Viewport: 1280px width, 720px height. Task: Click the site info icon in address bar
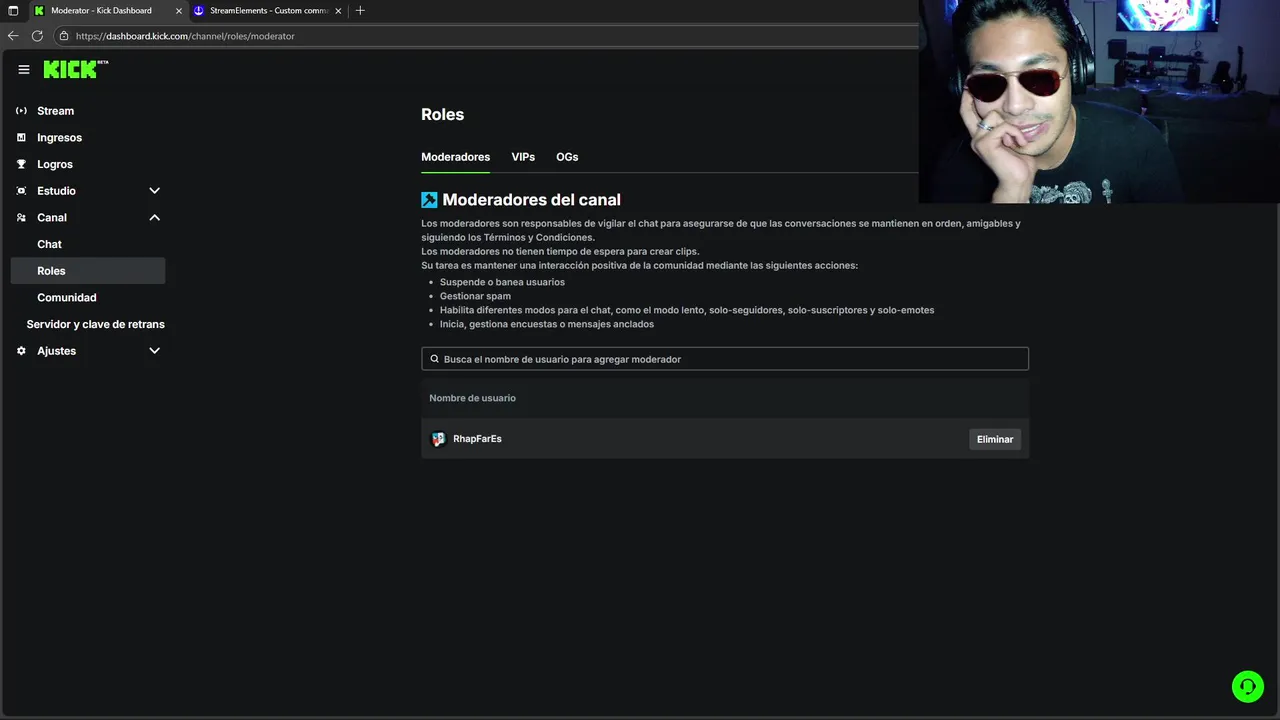coord(64,36)
